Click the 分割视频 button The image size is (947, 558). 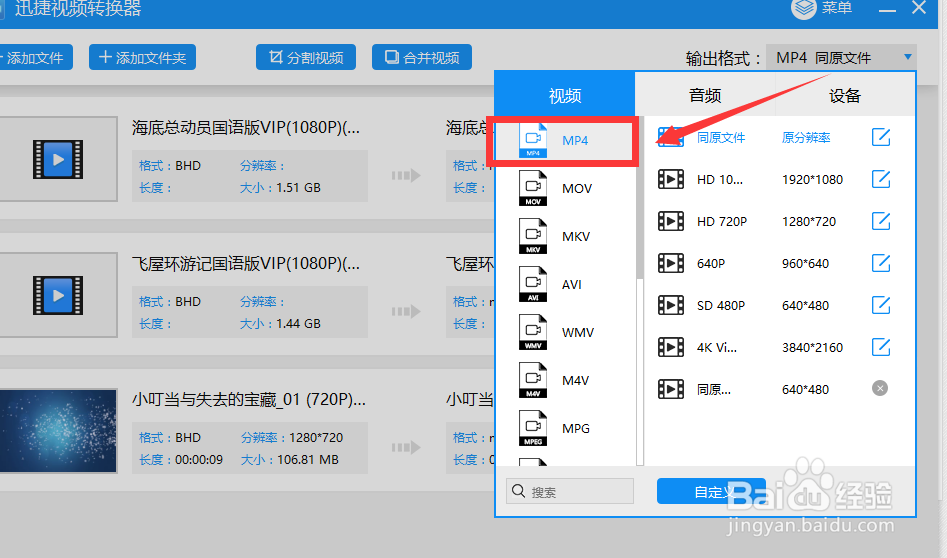306,57
